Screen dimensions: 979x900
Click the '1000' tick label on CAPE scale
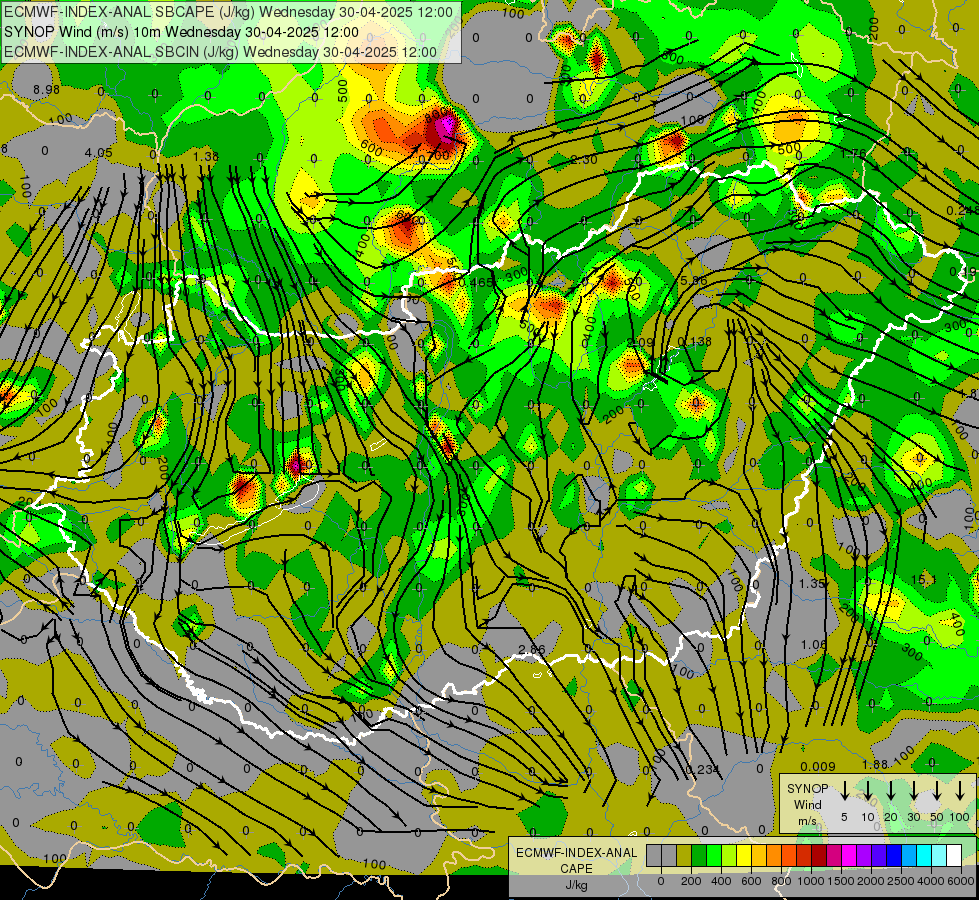(x=811, y=881)
